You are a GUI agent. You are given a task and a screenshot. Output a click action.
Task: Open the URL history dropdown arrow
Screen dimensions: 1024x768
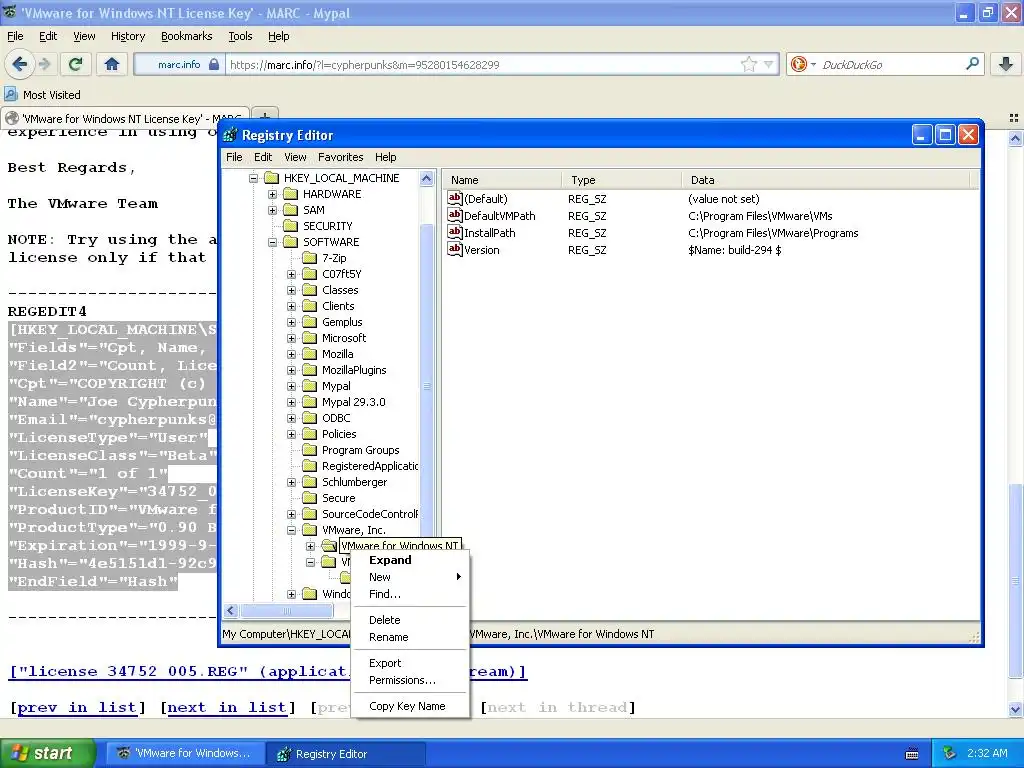tap(769, 64)
